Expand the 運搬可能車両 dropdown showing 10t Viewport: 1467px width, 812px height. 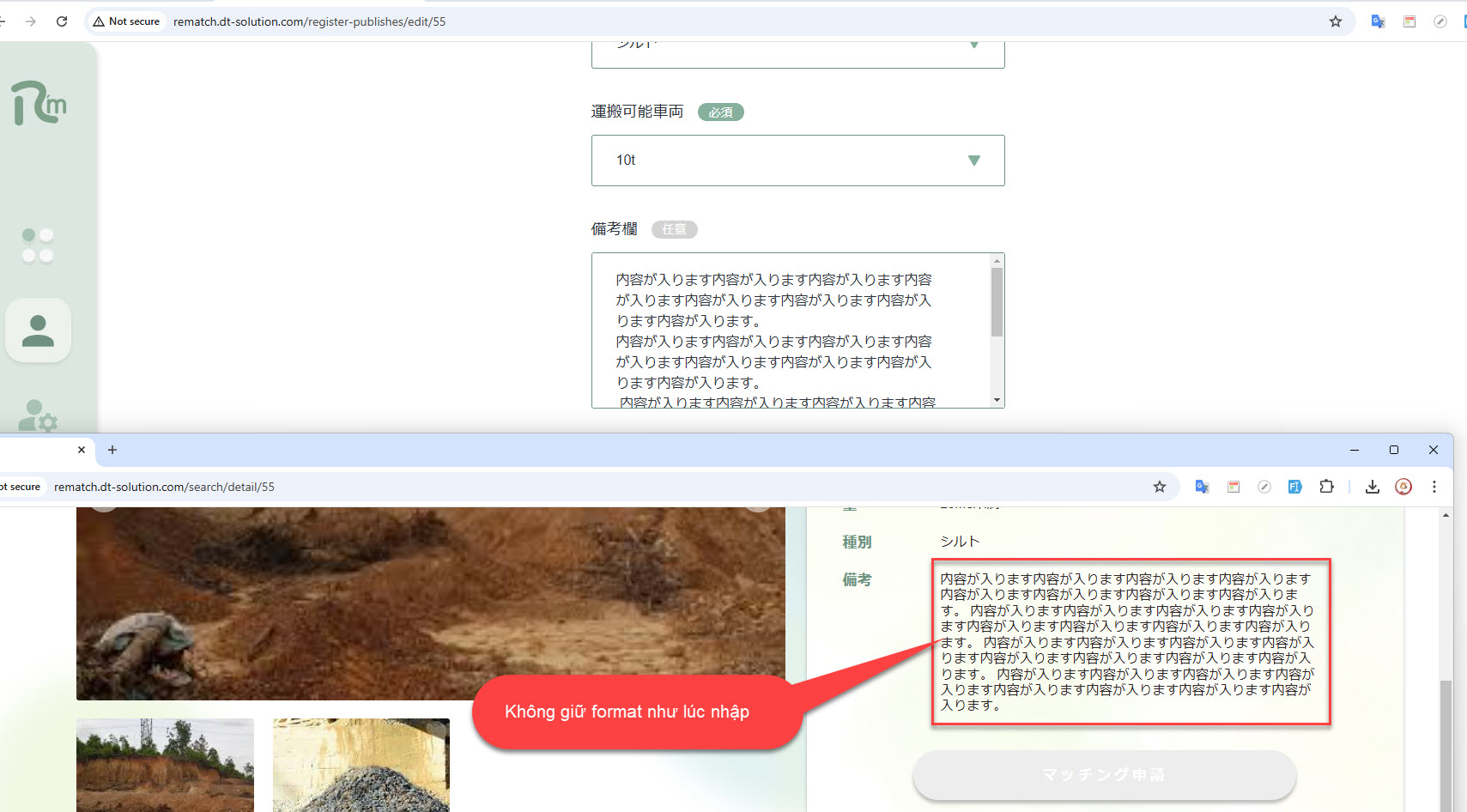[797, 161]
